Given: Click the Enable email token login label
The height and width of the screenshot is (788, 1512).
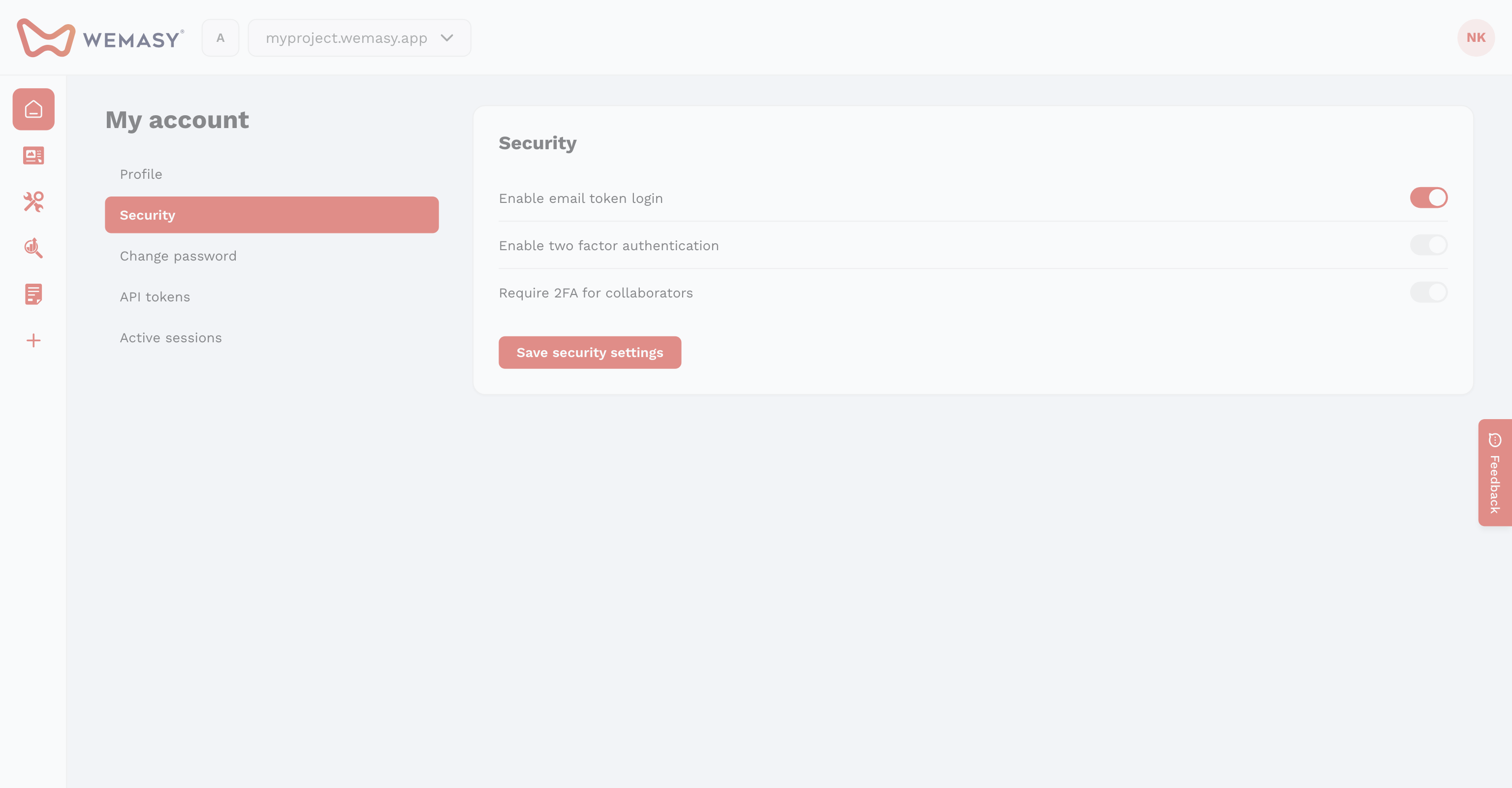Looking at the screenshot, I should click(580, 198).
